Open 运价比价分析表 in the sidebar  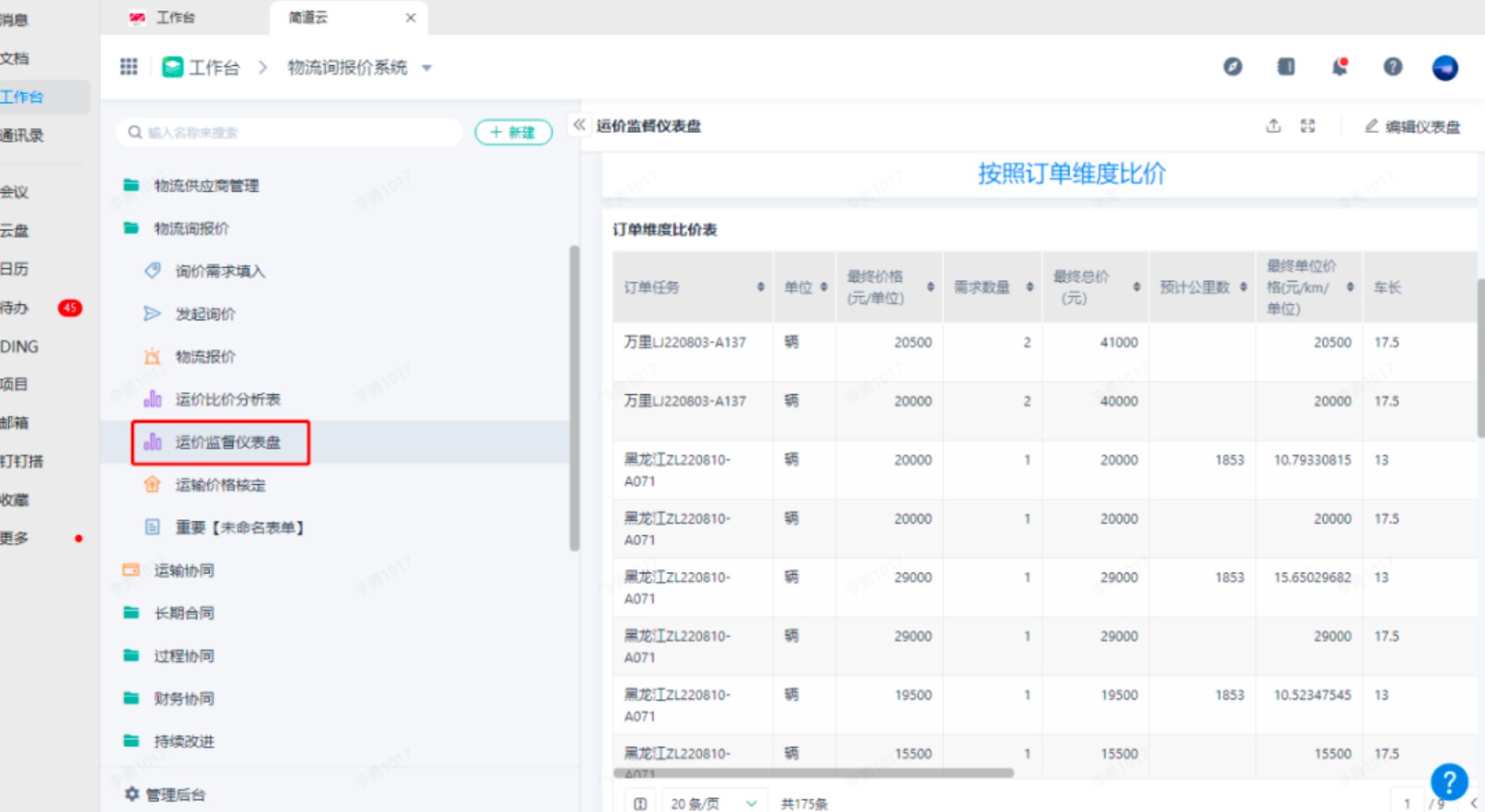[227, 399]
